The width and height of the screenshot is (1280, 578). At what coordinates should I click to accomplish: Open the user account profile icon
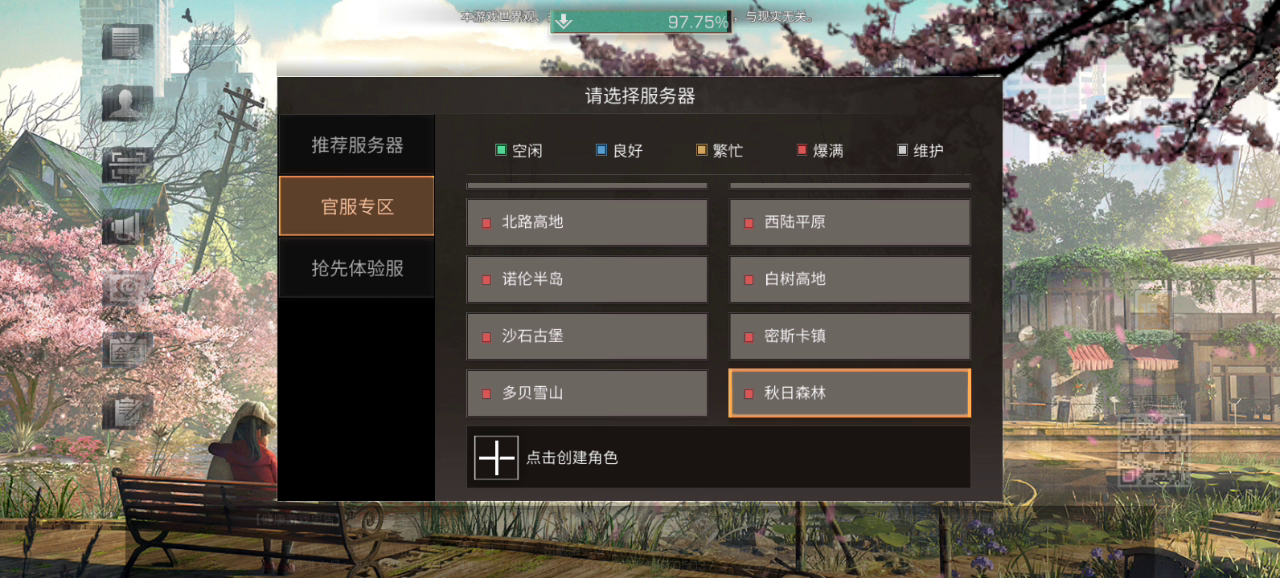pos(127,103)
